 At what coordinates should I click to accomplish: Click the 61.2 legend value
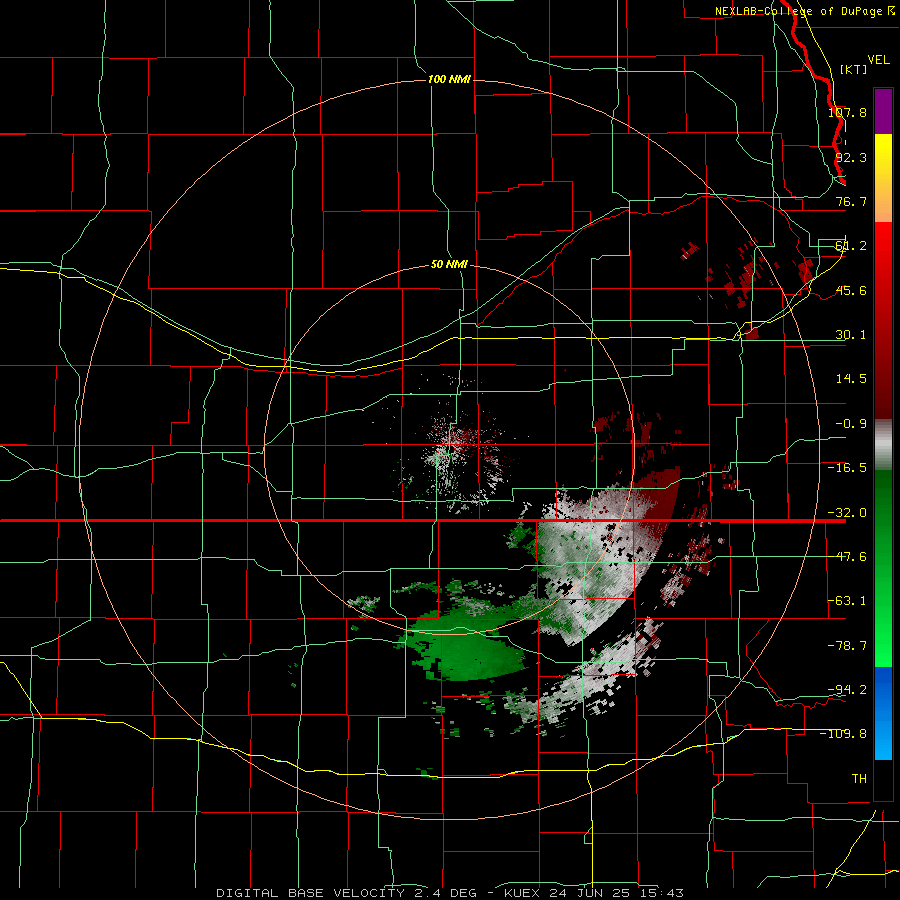[851, 246]
